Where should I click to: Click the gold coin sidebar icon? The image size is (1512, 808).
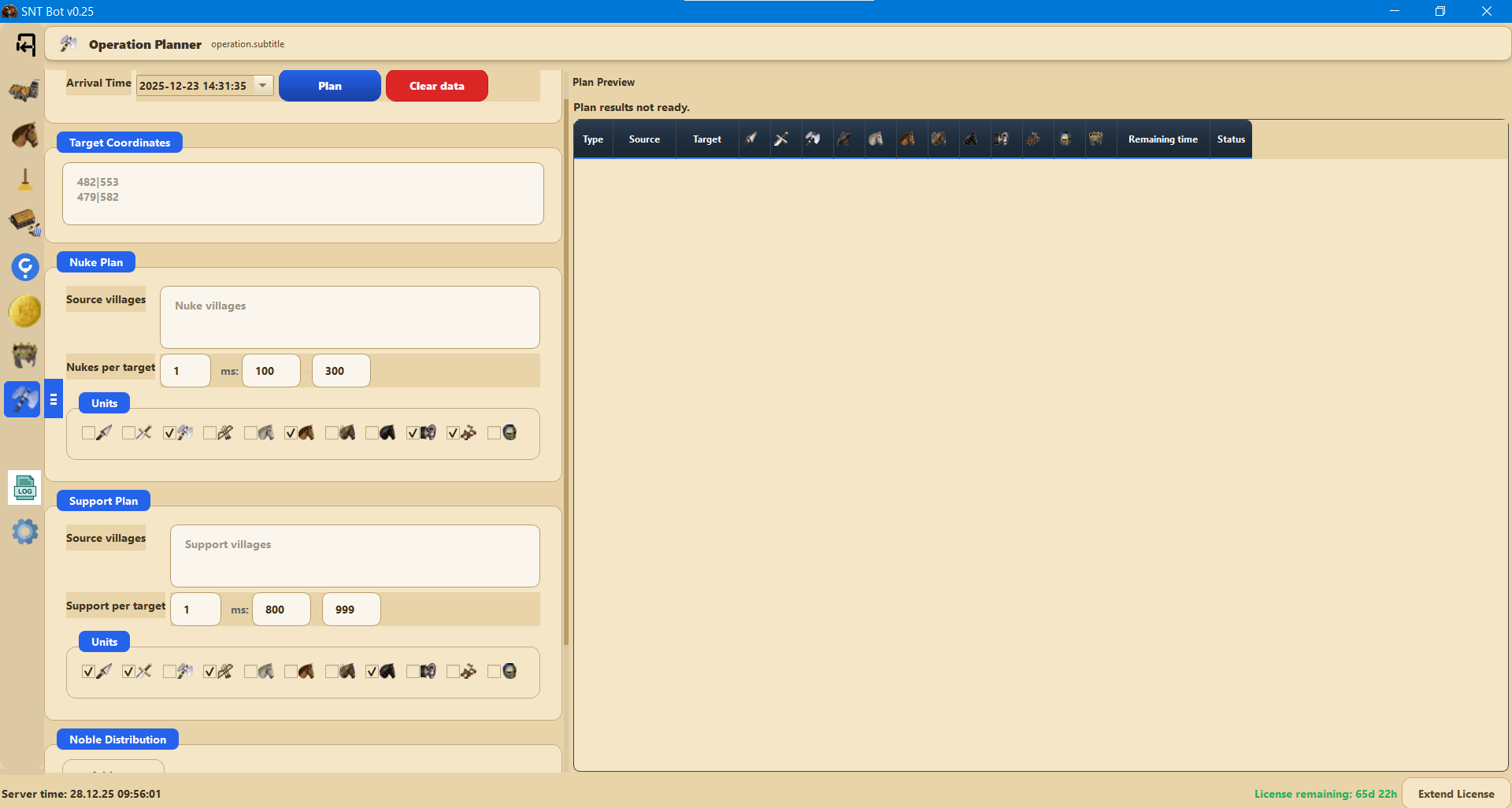tap(24, 311)
